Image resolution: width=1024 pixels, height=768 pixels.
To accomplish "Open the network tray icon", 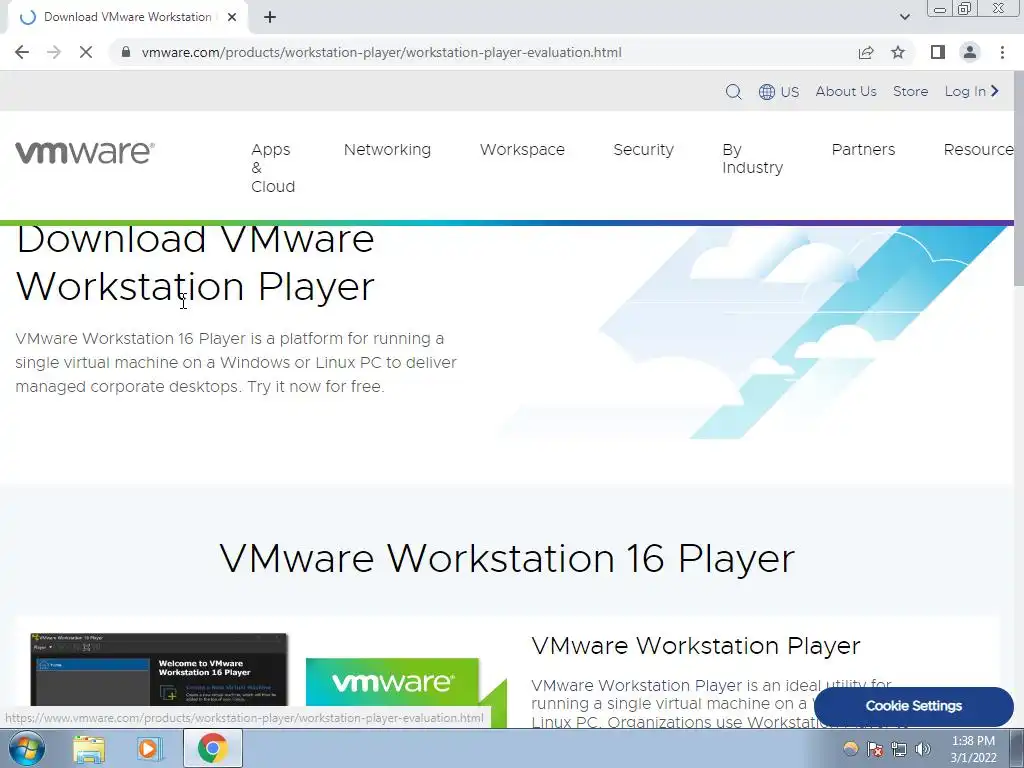I will pos(899,749).
